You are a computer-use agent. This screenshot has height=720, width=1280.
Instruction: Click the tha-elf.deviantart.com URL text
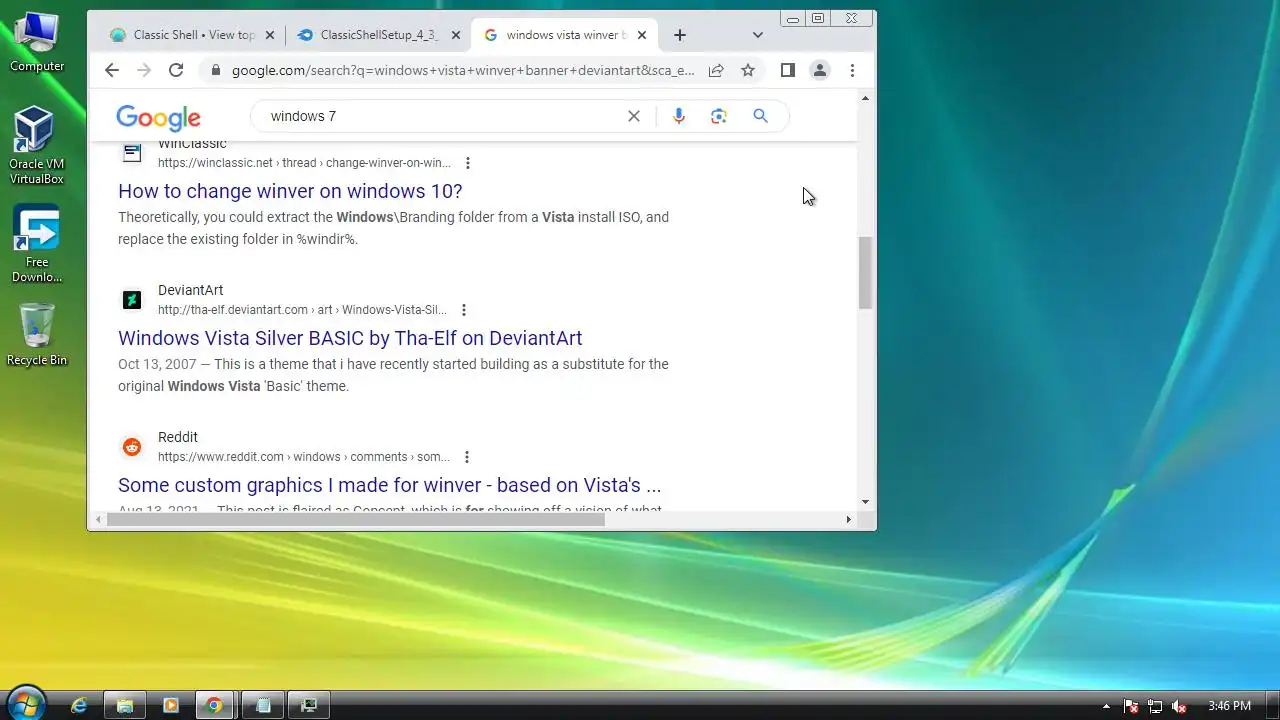click(x=302, y=310)
